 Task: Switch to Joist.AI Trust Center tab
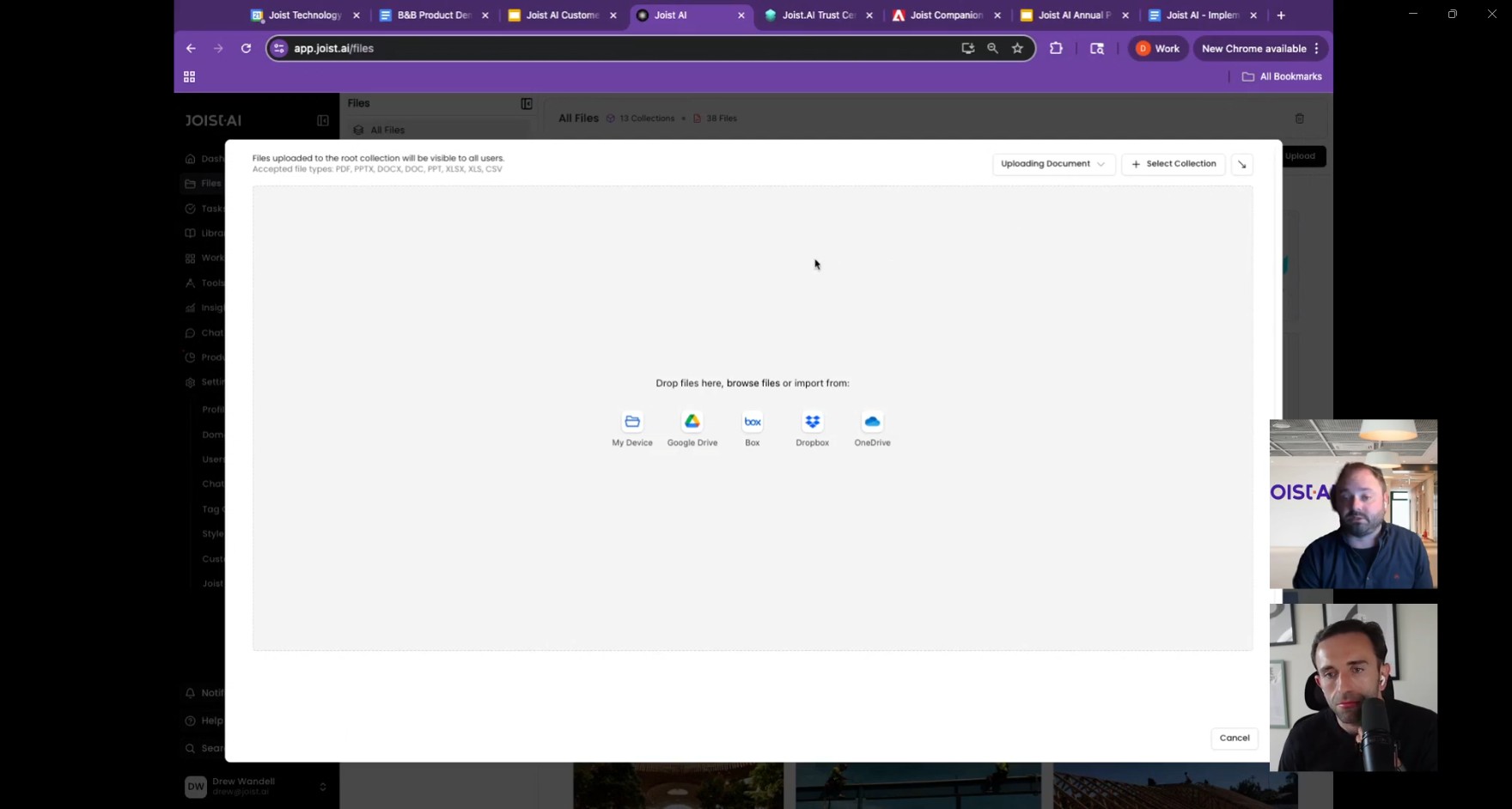coord(819,15)
